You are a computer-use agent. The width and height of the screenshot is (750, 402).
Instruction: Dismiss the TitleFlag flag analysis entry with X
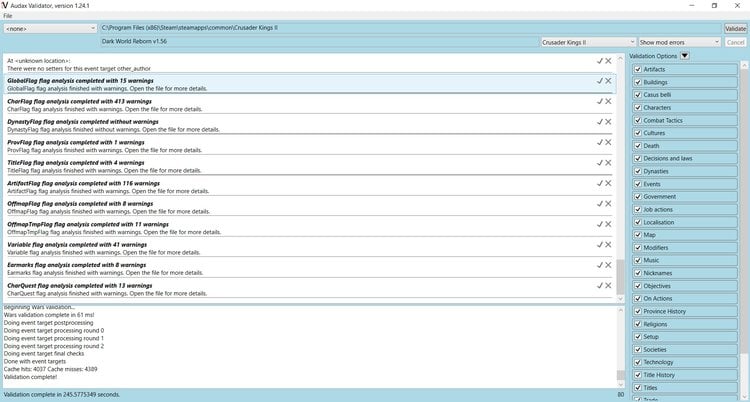[608, 163]
